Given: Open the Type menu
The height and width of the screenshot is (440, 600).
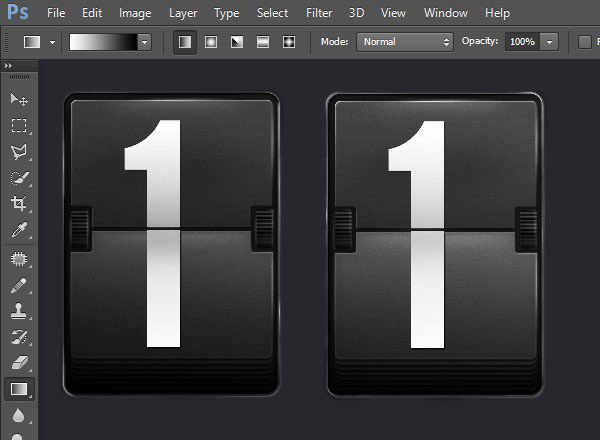Looking at the screenshot, I should 227,13.
